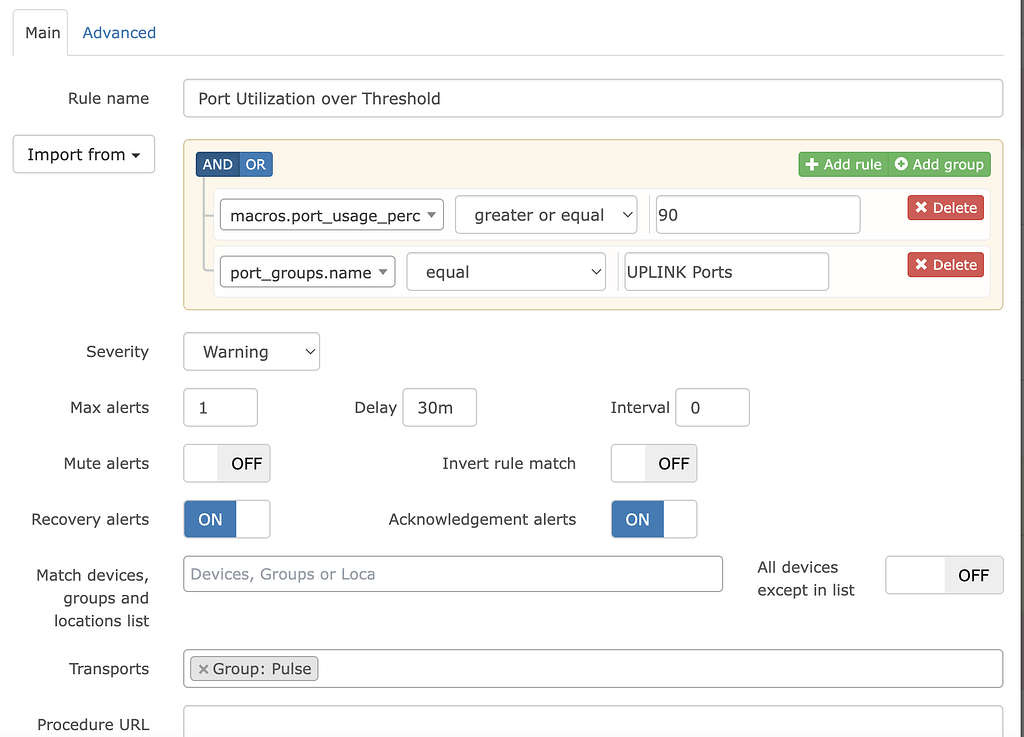Open the macros.port_usage_perc field selector caret
This screenshot has width=1024, height=737.
(431, 214)
